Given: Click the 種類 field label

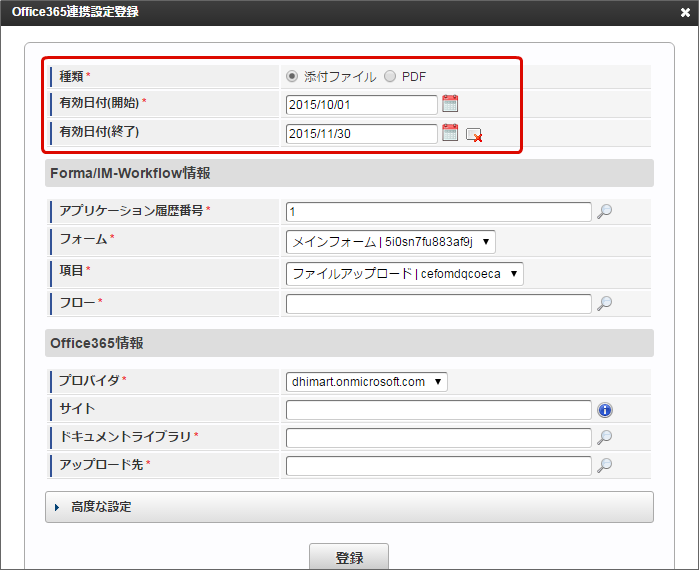Looking at the screenshot, I should point(71,77).
